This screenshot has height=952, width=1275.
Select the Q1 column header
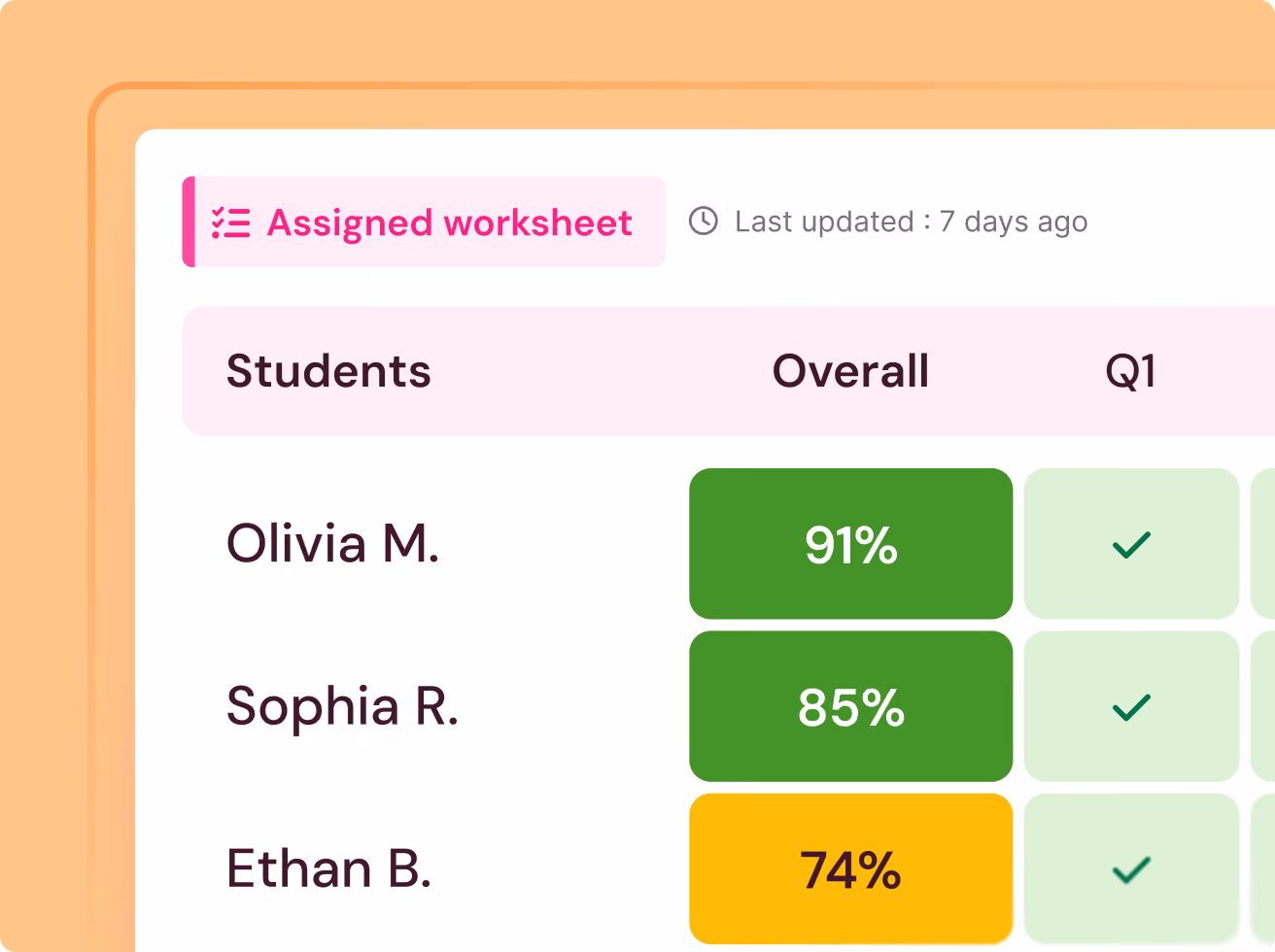(x=1131, y=371)
